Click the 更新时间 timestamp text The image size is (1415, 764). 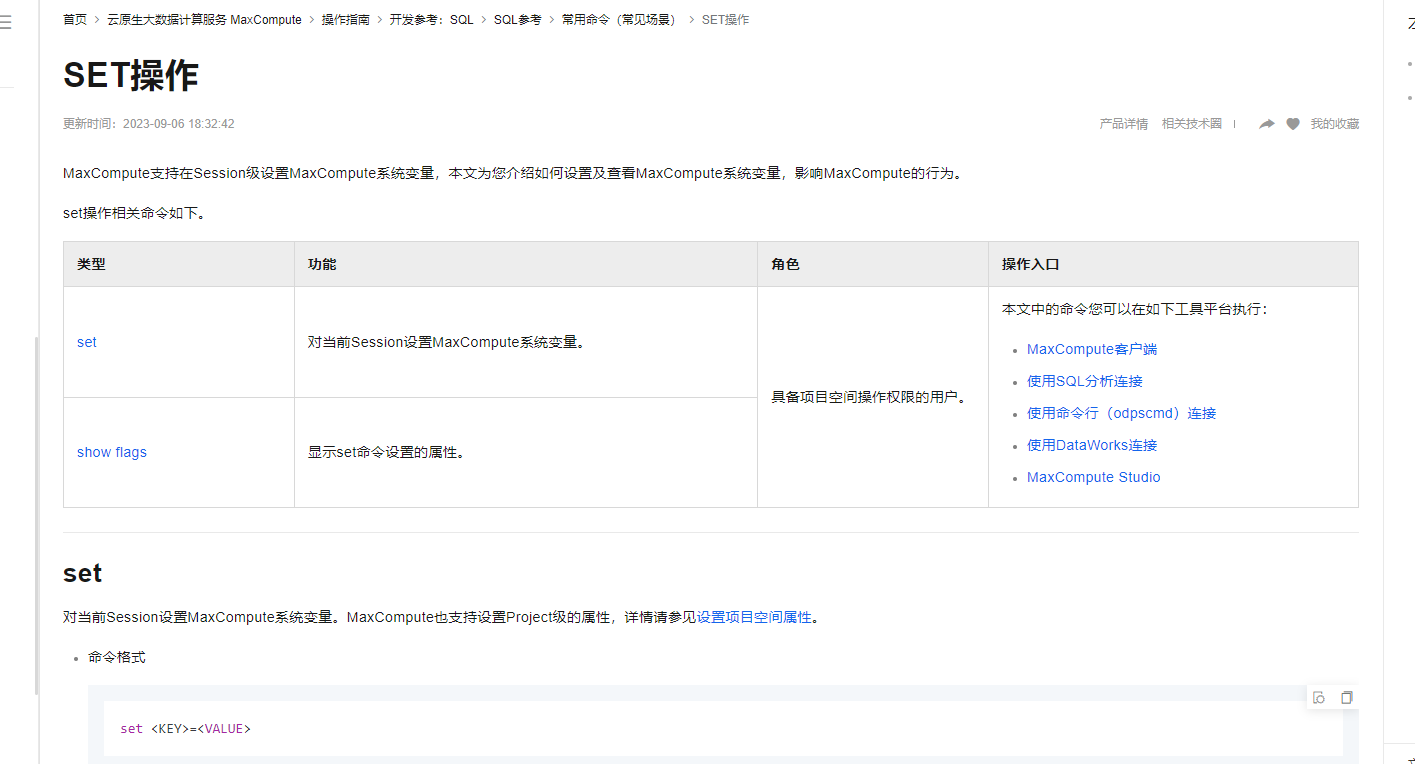tap(149, 124)
